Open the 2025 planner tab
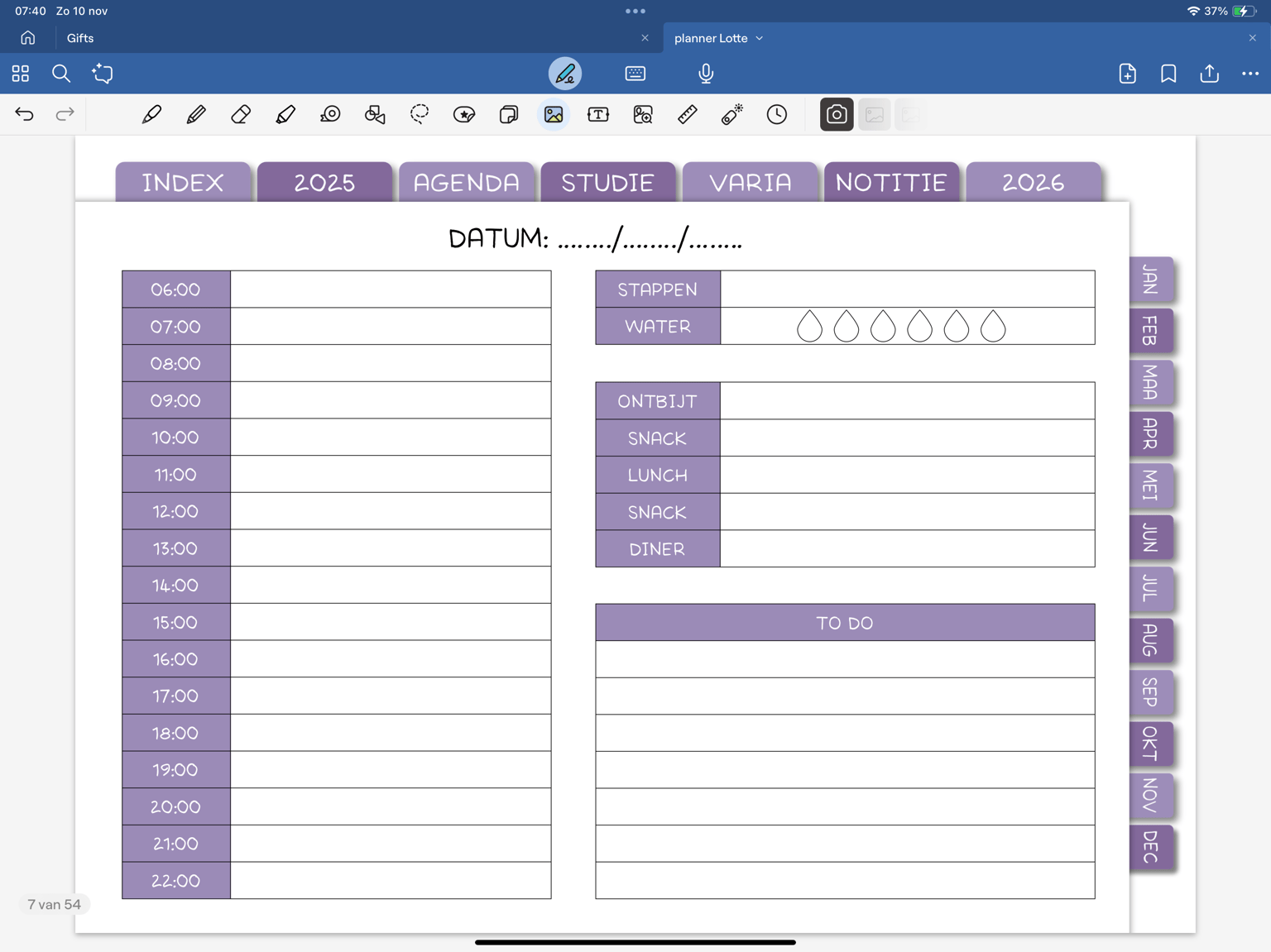 pyautogui.click(x=325, y=182)
